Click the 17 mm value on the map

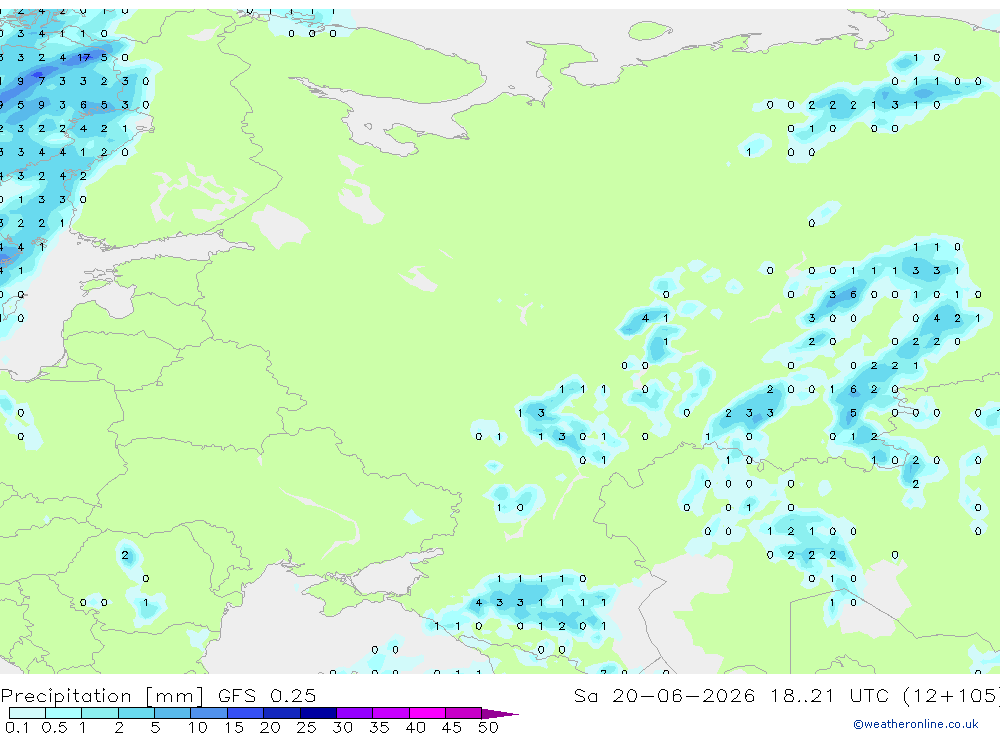click(84, 57)
